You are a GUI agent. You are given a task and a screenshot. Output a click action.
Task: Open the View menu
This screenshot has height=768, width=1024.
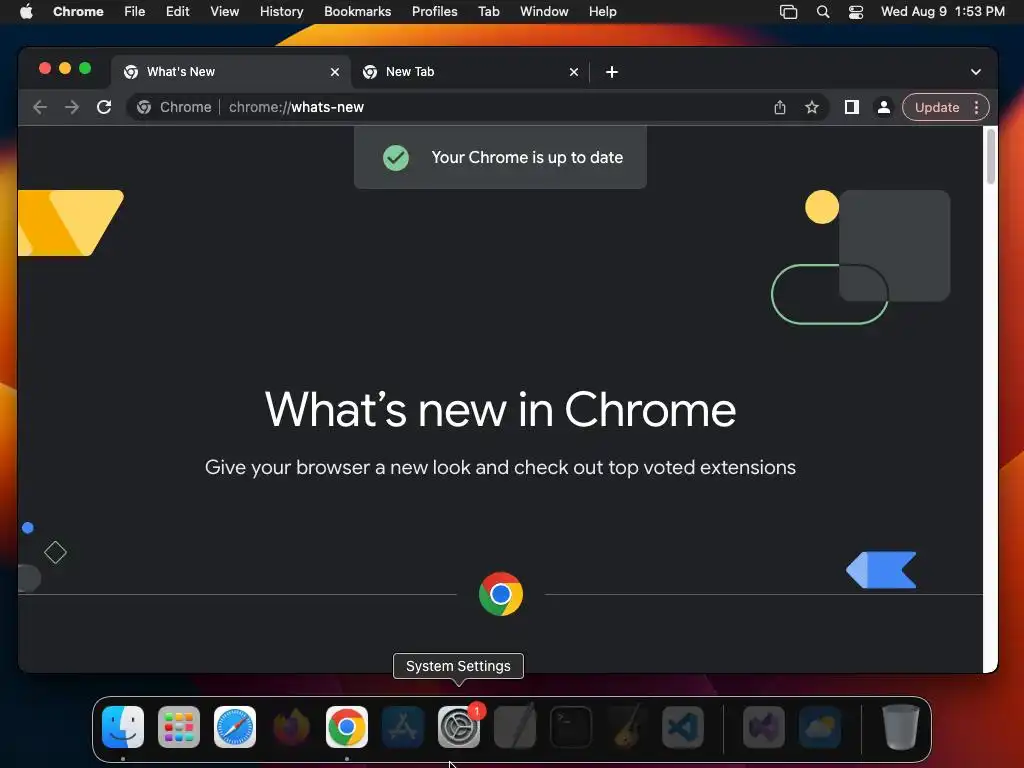[x=225, y=12]
